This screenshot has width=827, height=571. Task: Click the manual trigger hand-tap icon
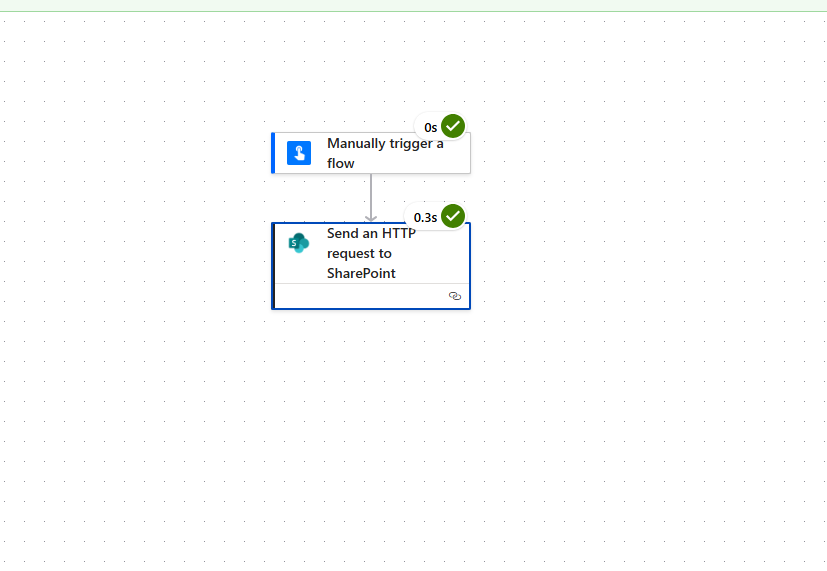pos(299,153)
